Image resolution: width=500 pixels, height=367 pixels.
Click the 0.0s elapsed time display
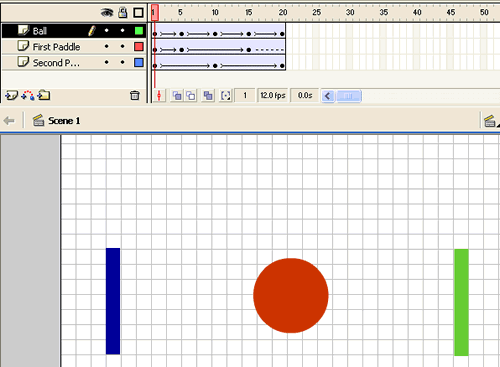(x=305, y=96)
